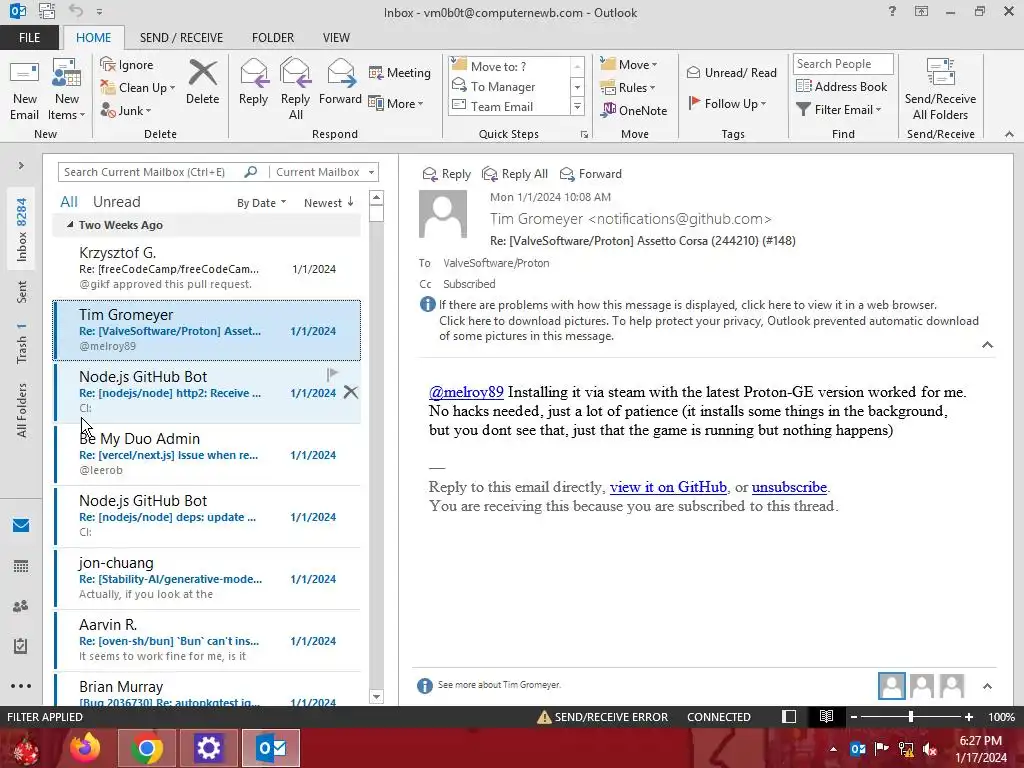This screenshot has width=1024, height=768.
Task: Open the Address Book
Action: click(841, 86)
